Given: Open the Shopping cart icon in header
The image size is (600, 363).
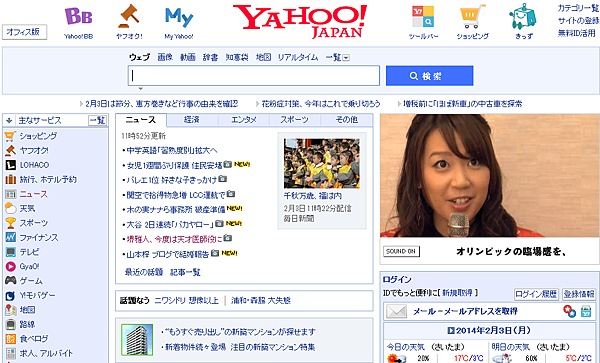Looking at the screenshot, I should pos(472,16).
